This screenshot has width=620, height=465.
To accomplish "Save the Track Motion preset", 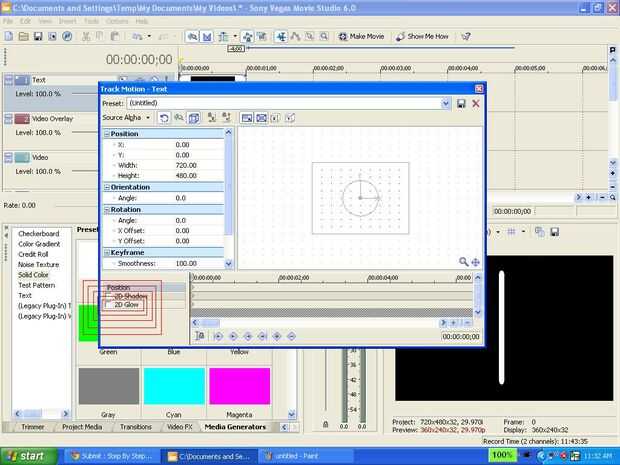I will (461, 104).
